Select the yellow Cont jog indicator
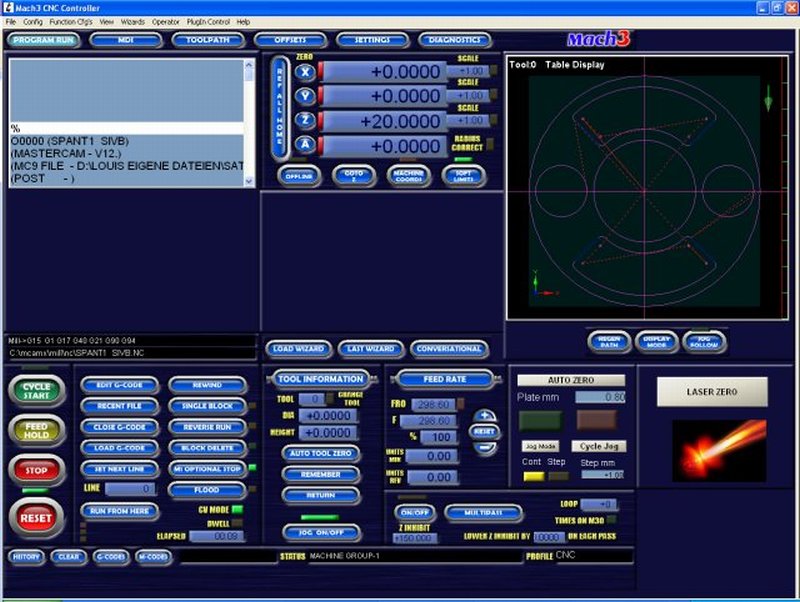Screen dimensions: 800x602 pyautogui.click(x=534, y=476)
